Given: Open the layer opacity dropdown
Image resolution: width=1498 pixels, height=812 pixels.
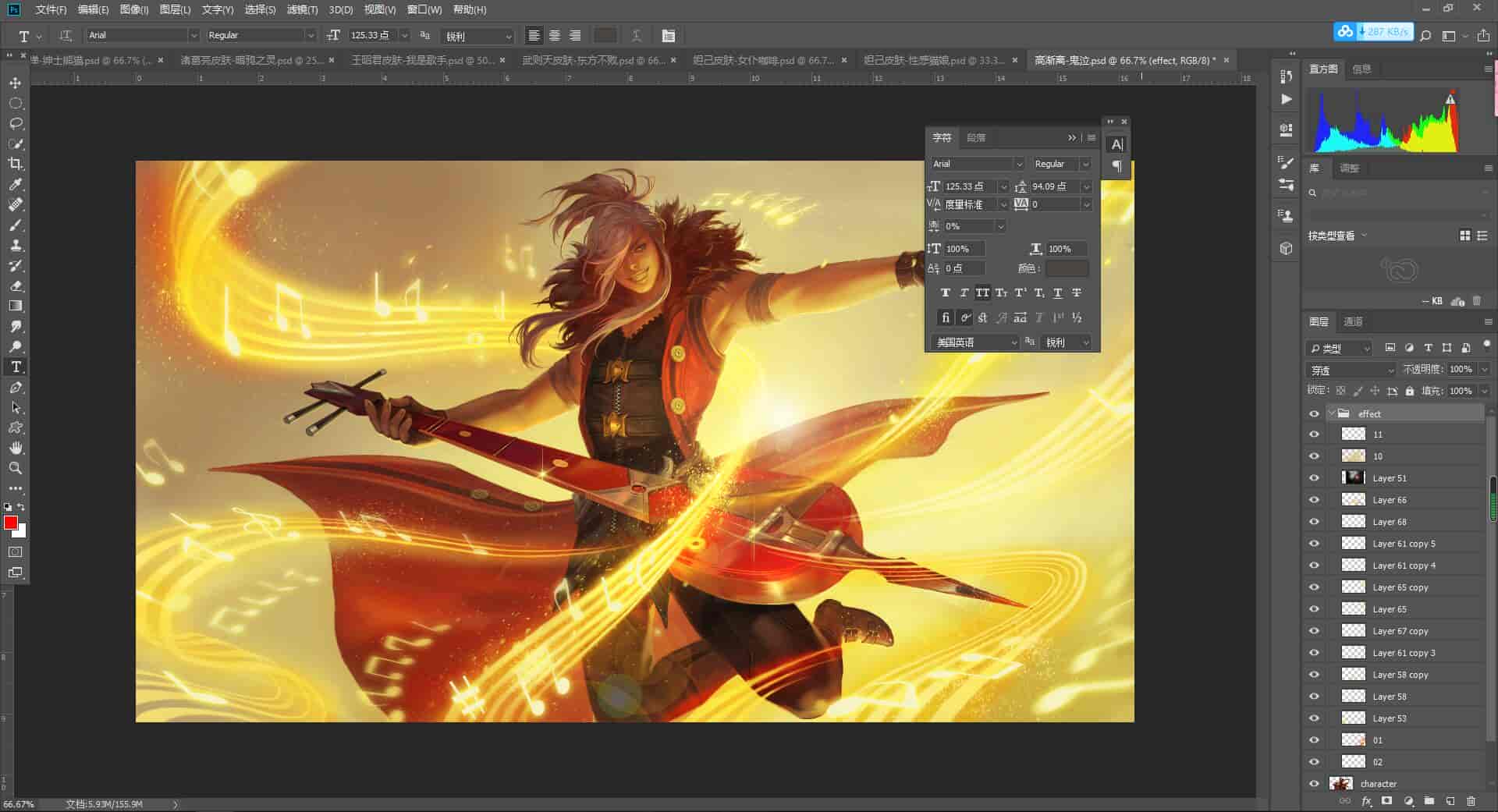Looking at the screenshot, I should click(1483, 369).
